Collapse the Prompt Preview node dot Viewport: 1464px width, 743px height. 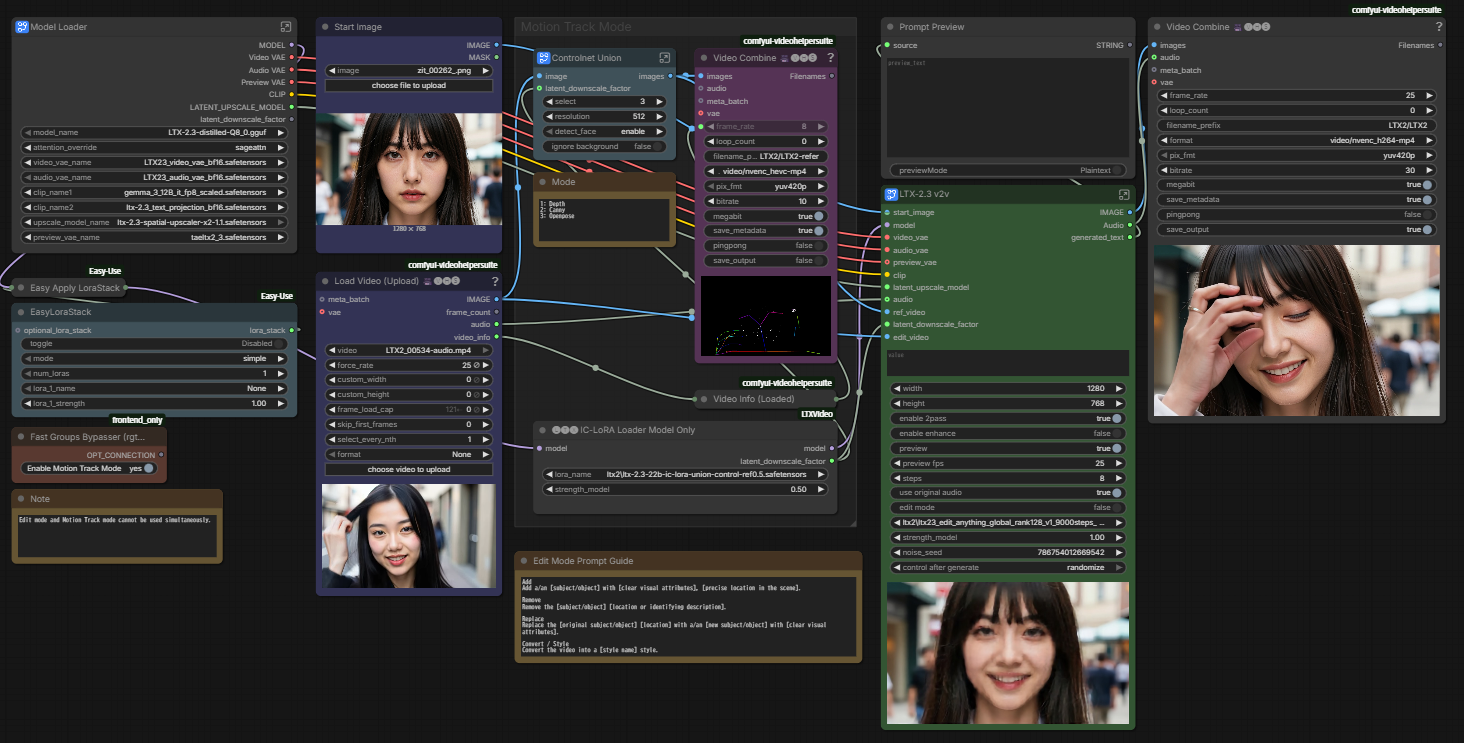pyautogui.click(x=889, y=27)
